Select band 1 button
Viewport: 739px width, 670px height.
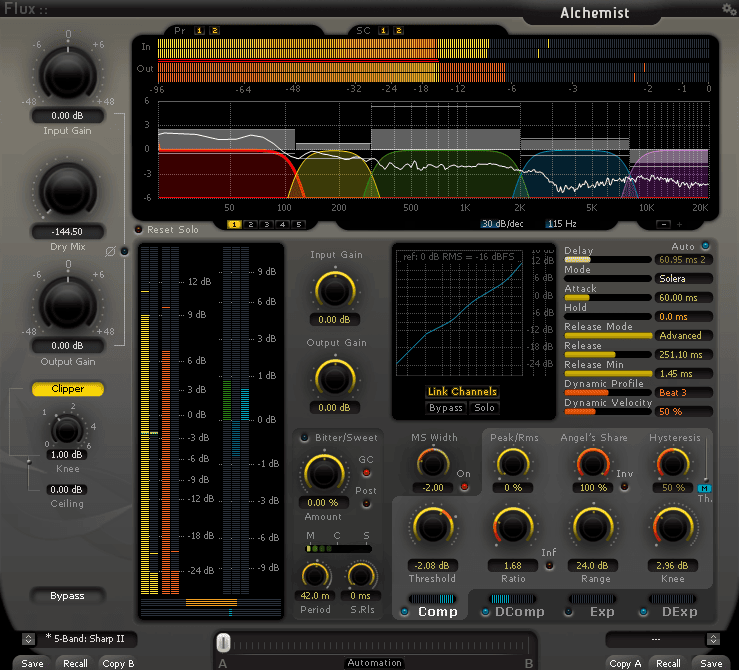tap(234, 224)
